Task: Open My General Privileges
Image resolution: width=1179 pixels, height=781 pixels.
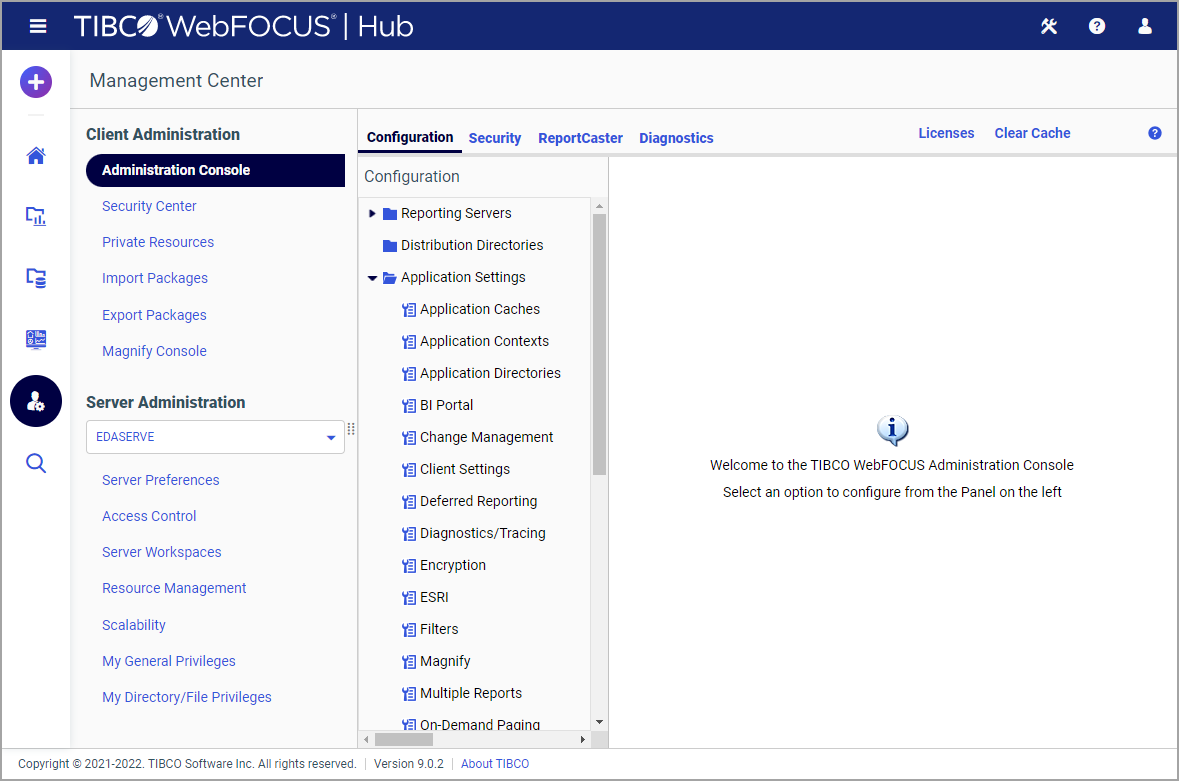Action: [168, 661]
